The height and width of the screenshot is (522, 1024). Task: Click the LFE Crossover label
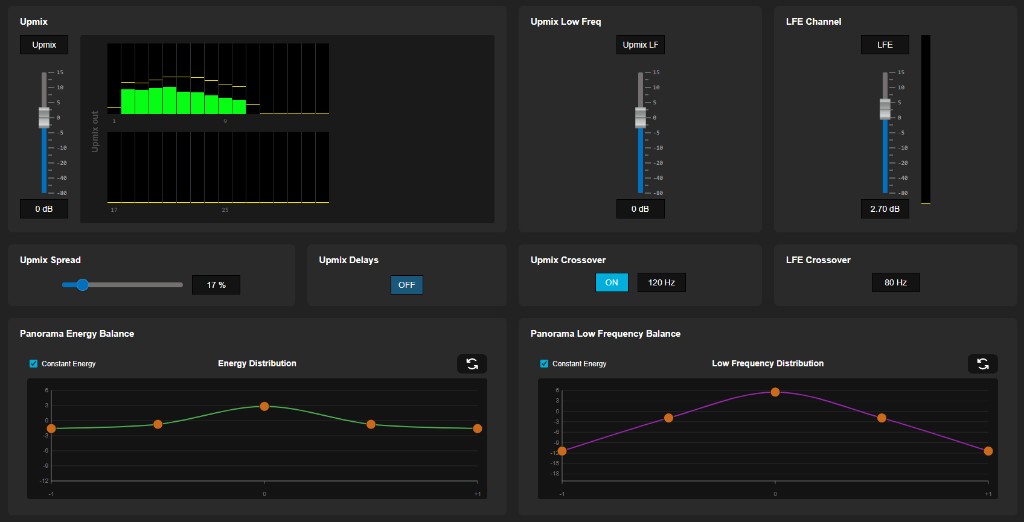818,260
